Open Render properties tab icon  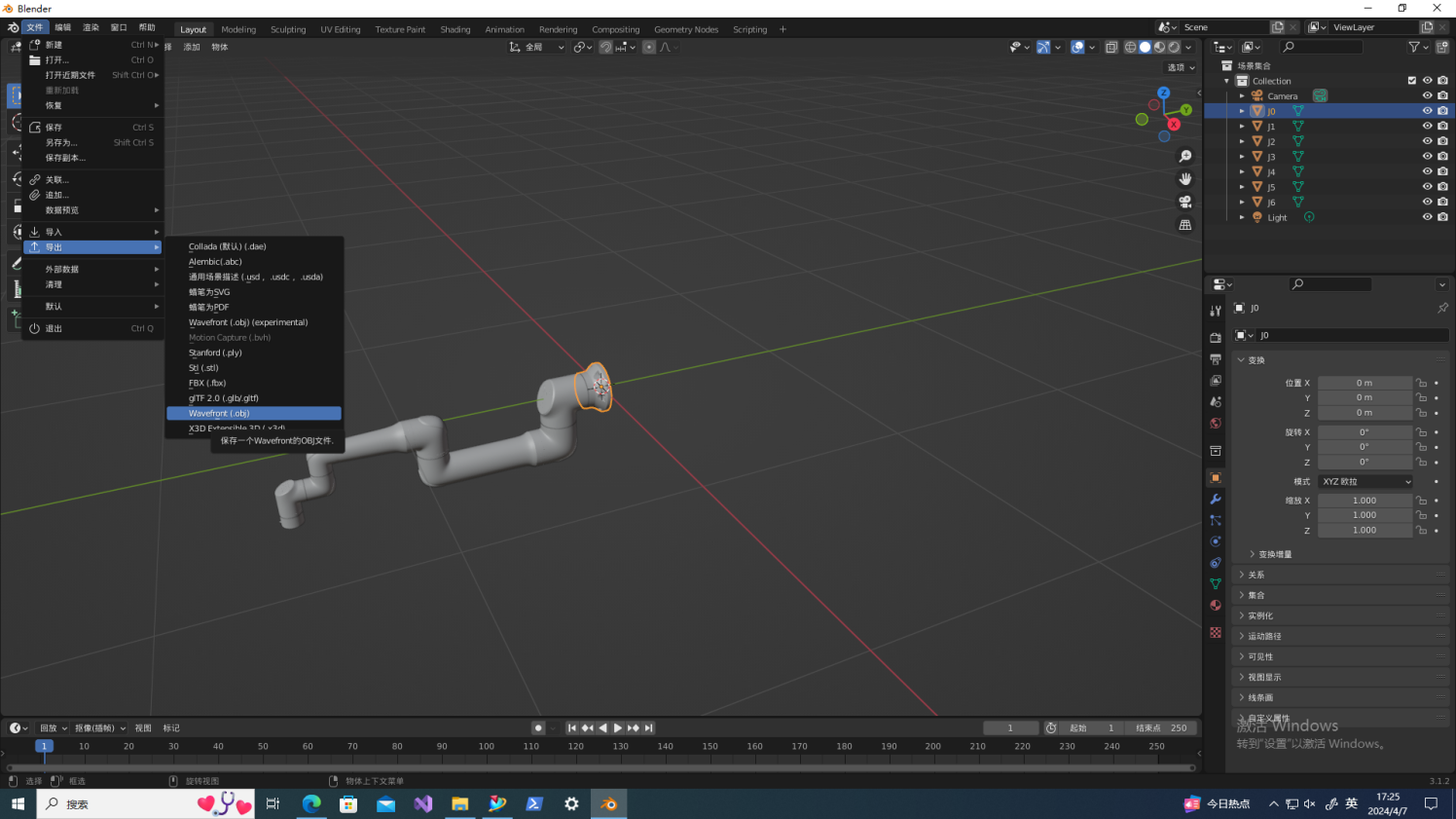tap(1216, 337)
